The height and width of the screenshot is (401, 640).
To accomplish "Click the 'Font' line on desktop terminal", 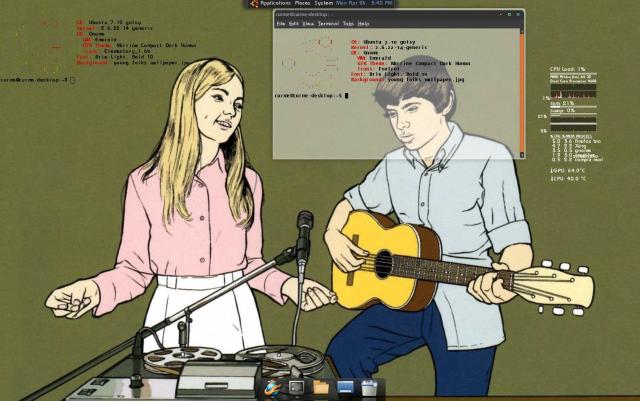I will (115, 57).
